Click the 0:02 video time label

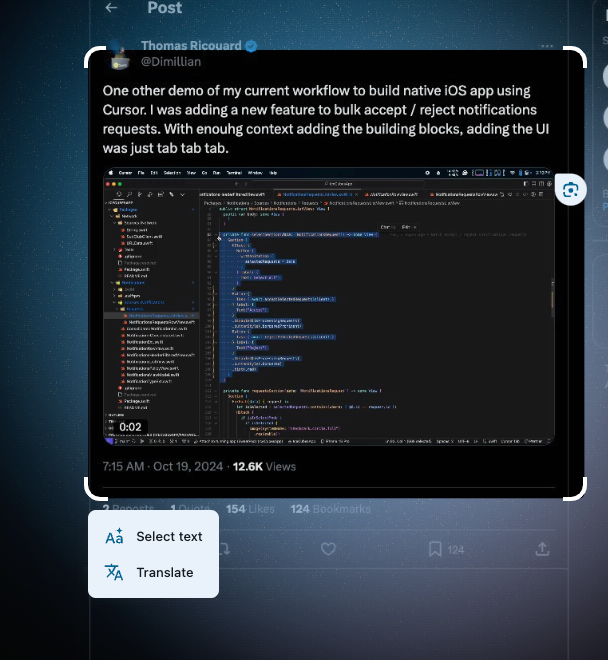(x=130, y=427)
